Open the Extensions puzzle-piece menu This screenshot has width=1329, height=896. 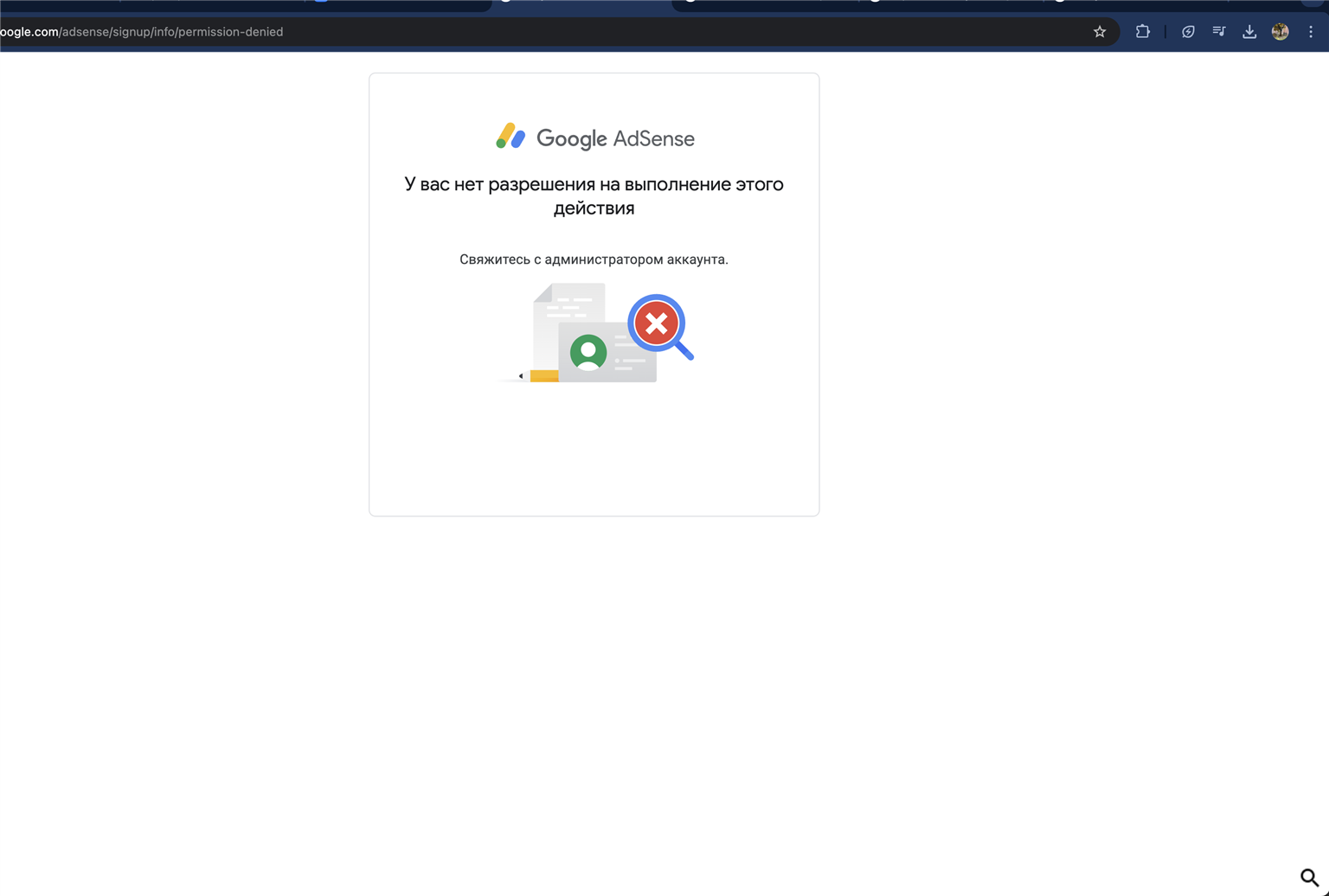point(1143,32)
